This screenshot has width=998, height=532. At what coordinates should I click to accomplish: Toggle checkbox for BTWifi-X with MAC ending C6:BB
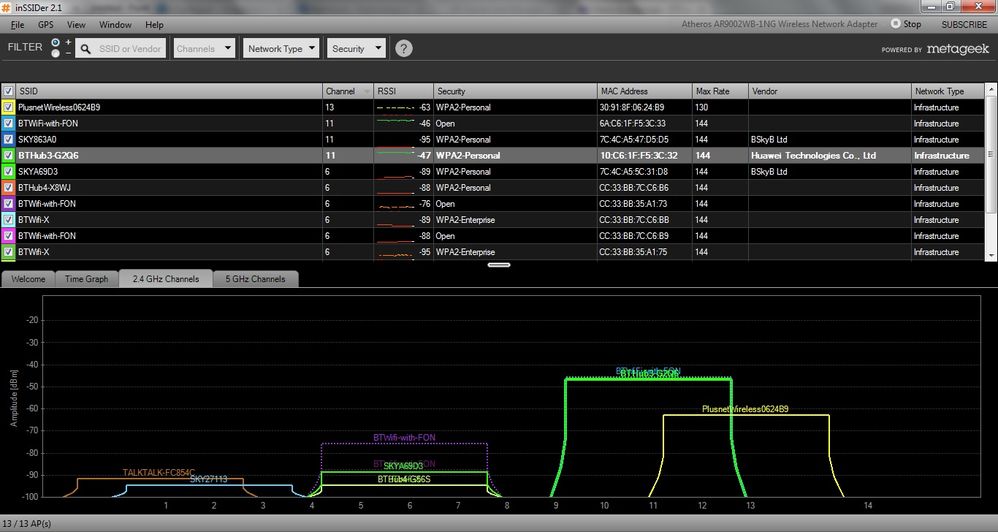(x=8, y=220)
